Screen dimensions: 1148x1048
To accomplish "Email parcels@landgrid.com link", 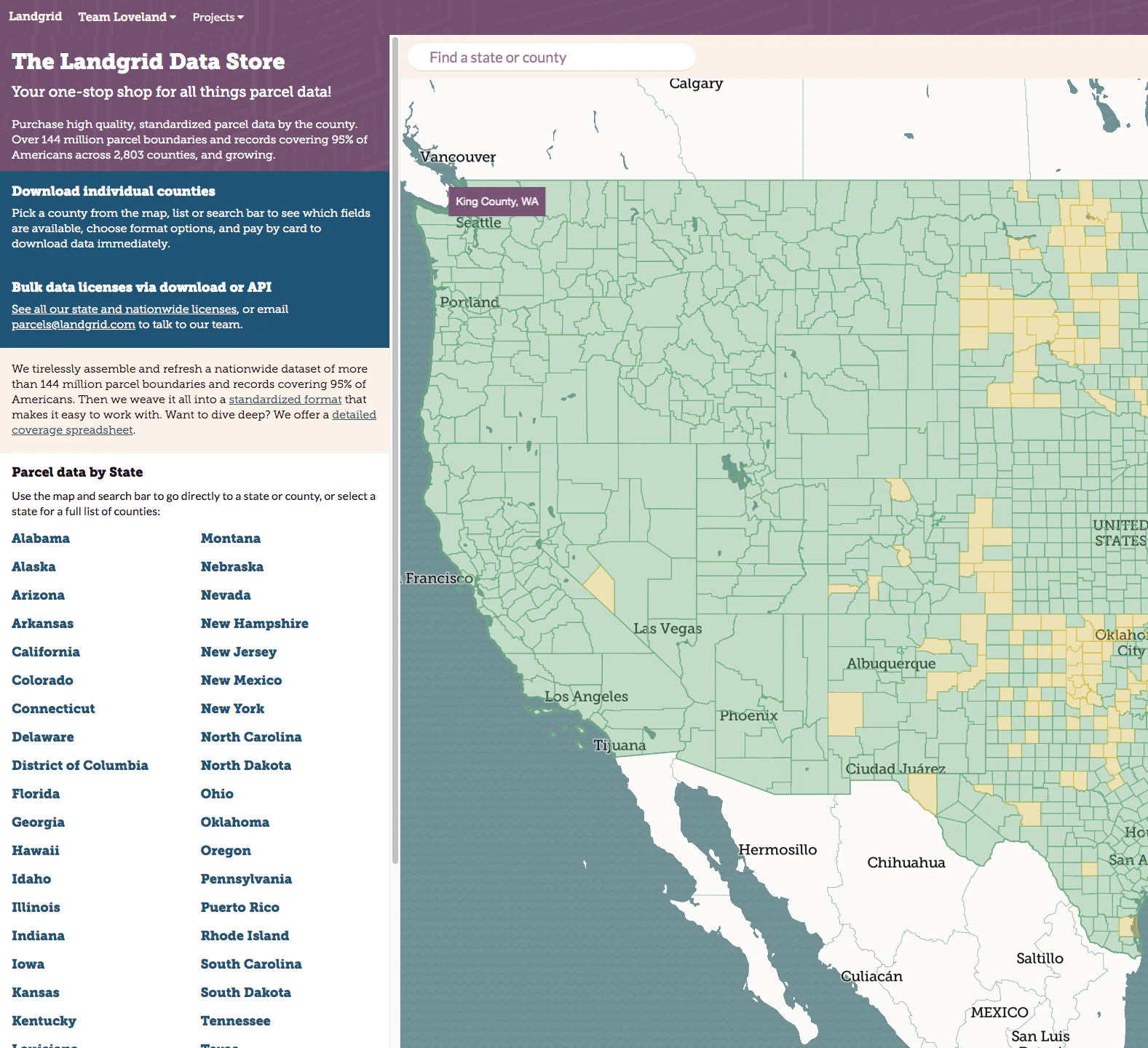I will pyautogui.click(x=74, y=324).
